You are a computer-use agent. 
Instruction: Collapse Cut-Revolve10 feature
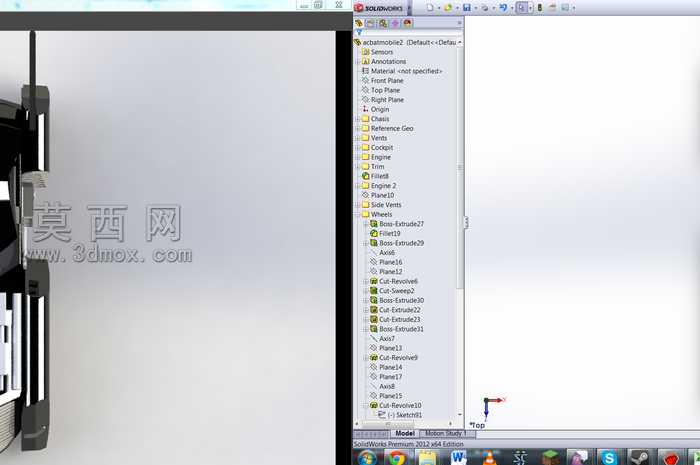(x=366, y=406)
